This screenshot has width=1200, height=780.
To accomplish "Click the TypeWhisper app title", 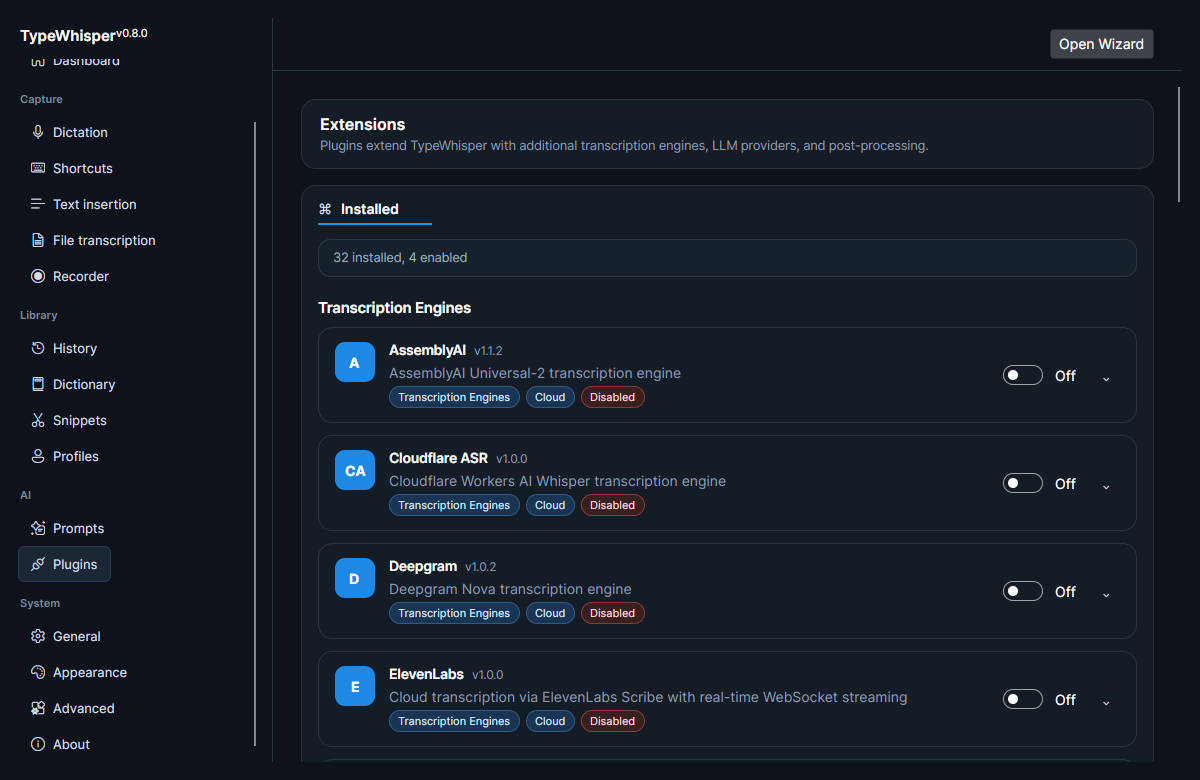I will click(x=67, y=36).
